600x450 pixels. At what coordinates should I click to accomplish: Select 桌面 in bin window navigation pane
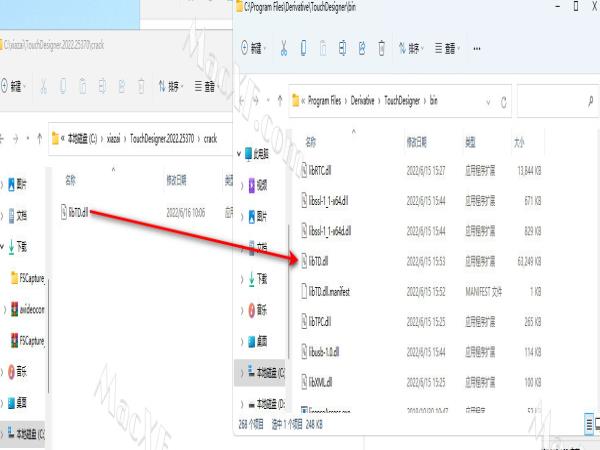(x=262, y=341)
